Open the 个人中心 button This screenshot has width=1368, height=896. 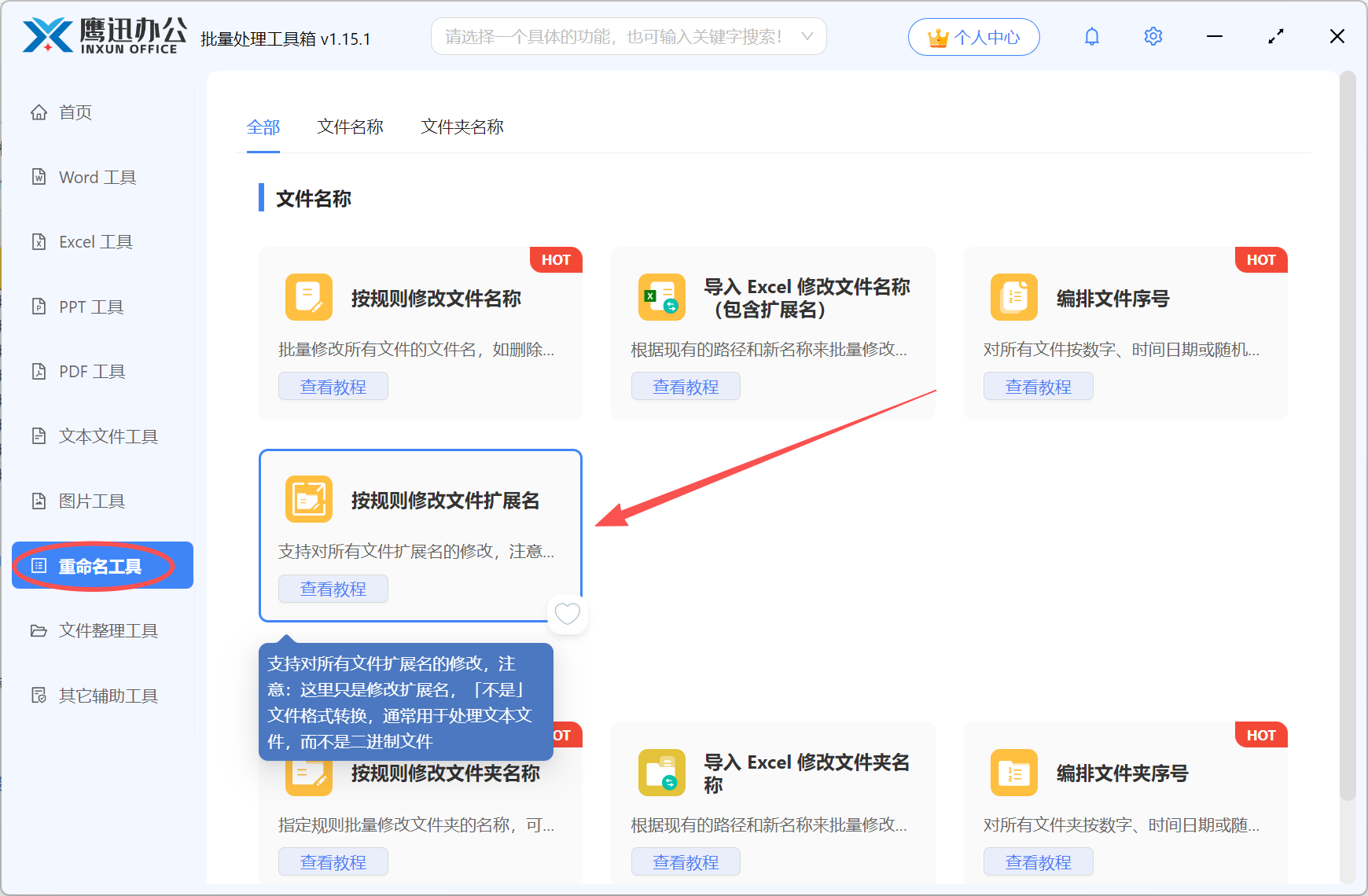pos(973,37)
